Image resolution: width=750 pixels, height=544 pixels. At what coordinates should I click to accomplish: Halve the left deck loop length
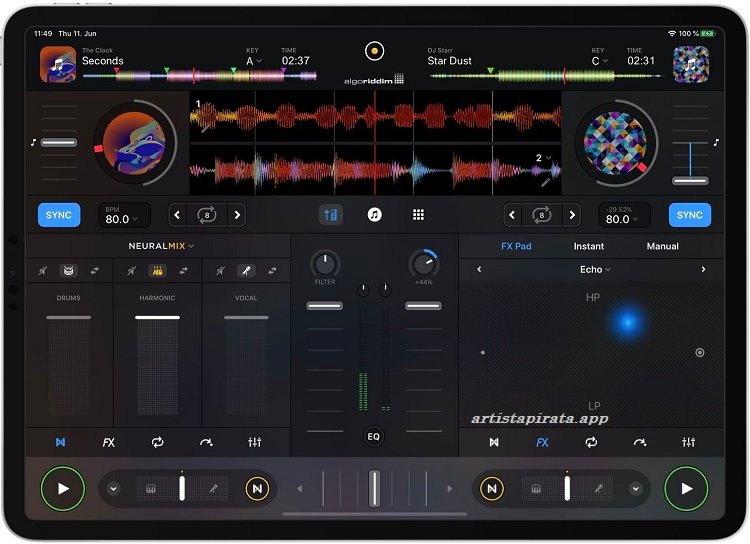177,215
